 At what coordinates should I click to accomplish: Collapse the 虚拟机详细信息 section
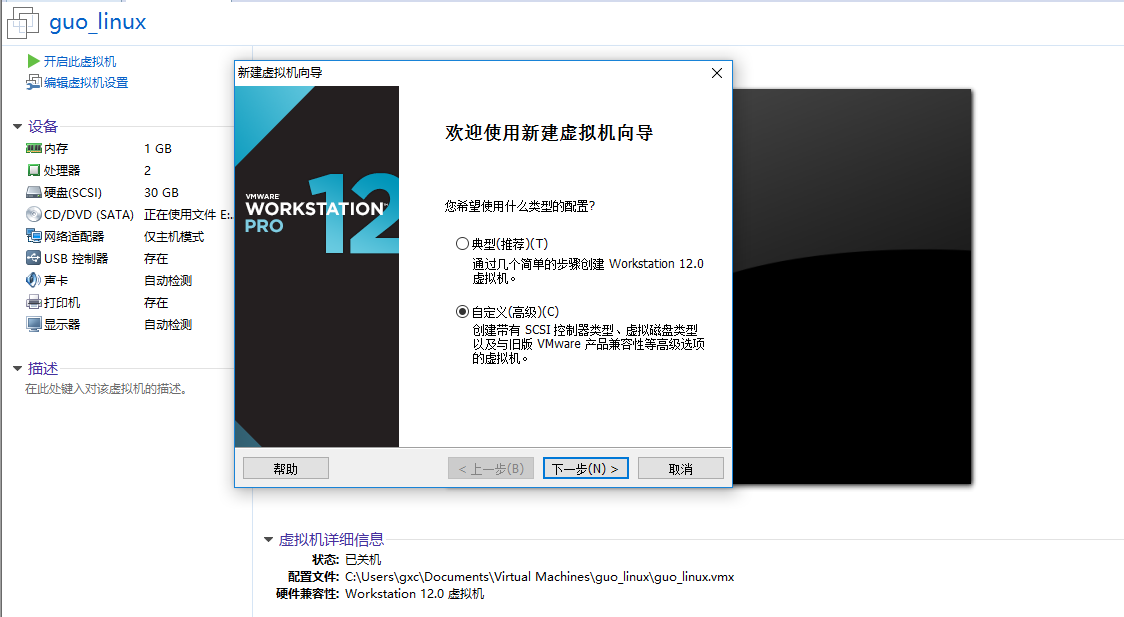tap(268, 540)
